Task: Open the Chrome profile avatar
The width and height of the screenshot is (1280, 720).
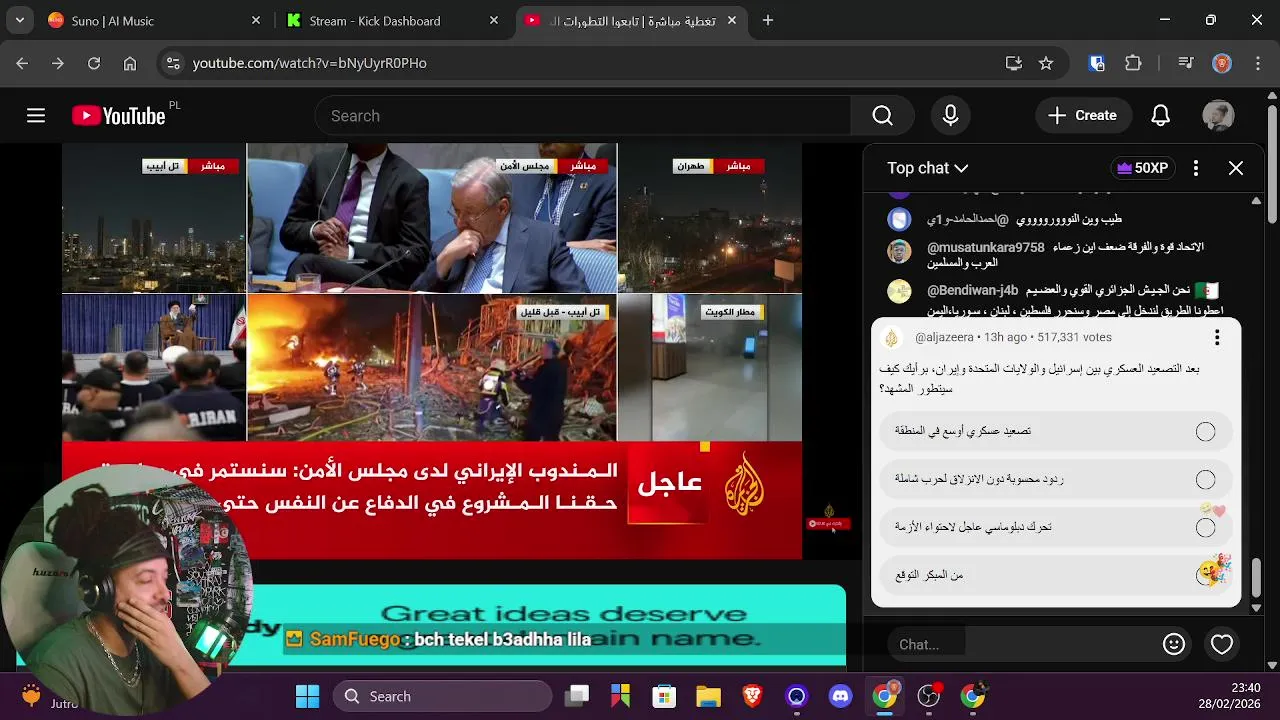Action: 1222,63
